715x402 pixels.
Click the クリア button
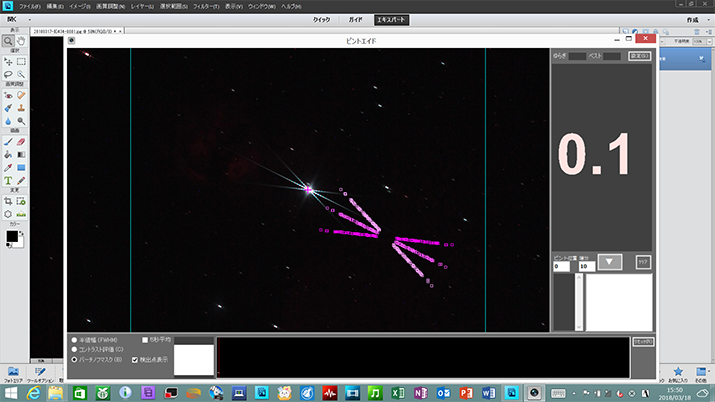[643, 260]
